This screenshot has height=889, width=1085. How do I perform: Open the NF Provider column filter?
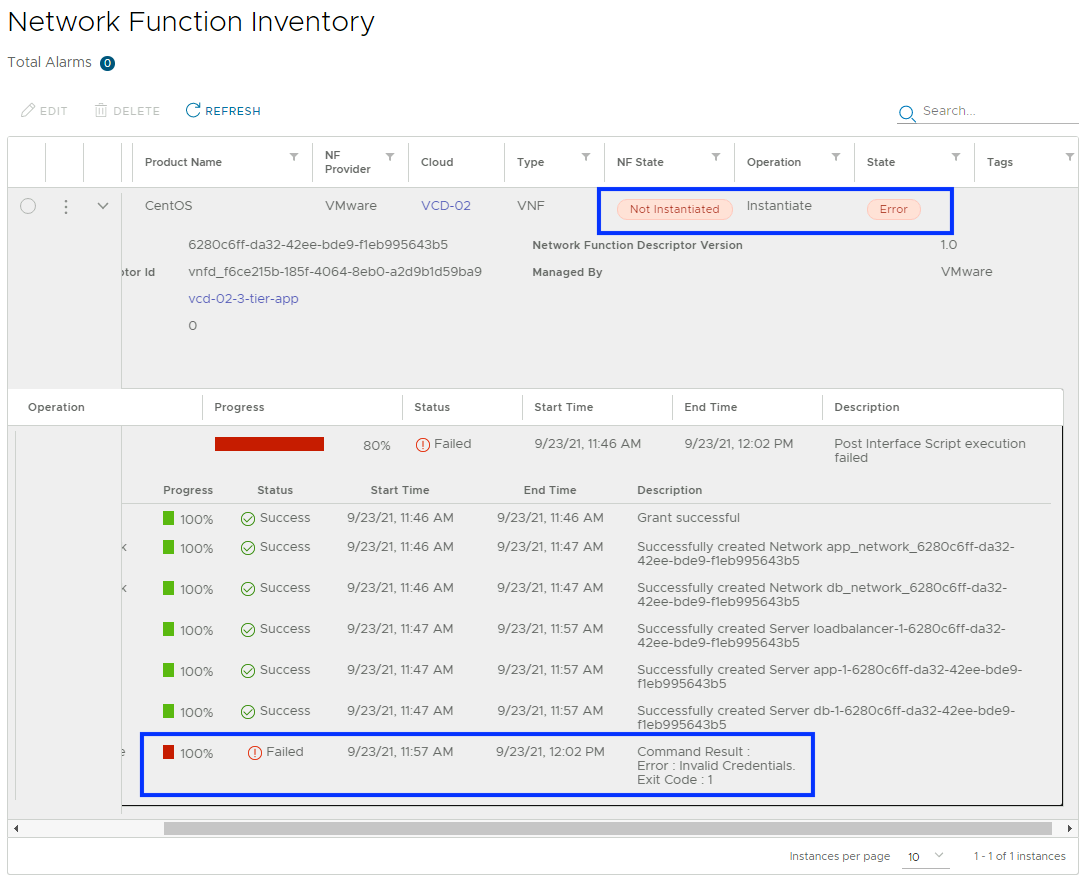click(x=390, y=157)
